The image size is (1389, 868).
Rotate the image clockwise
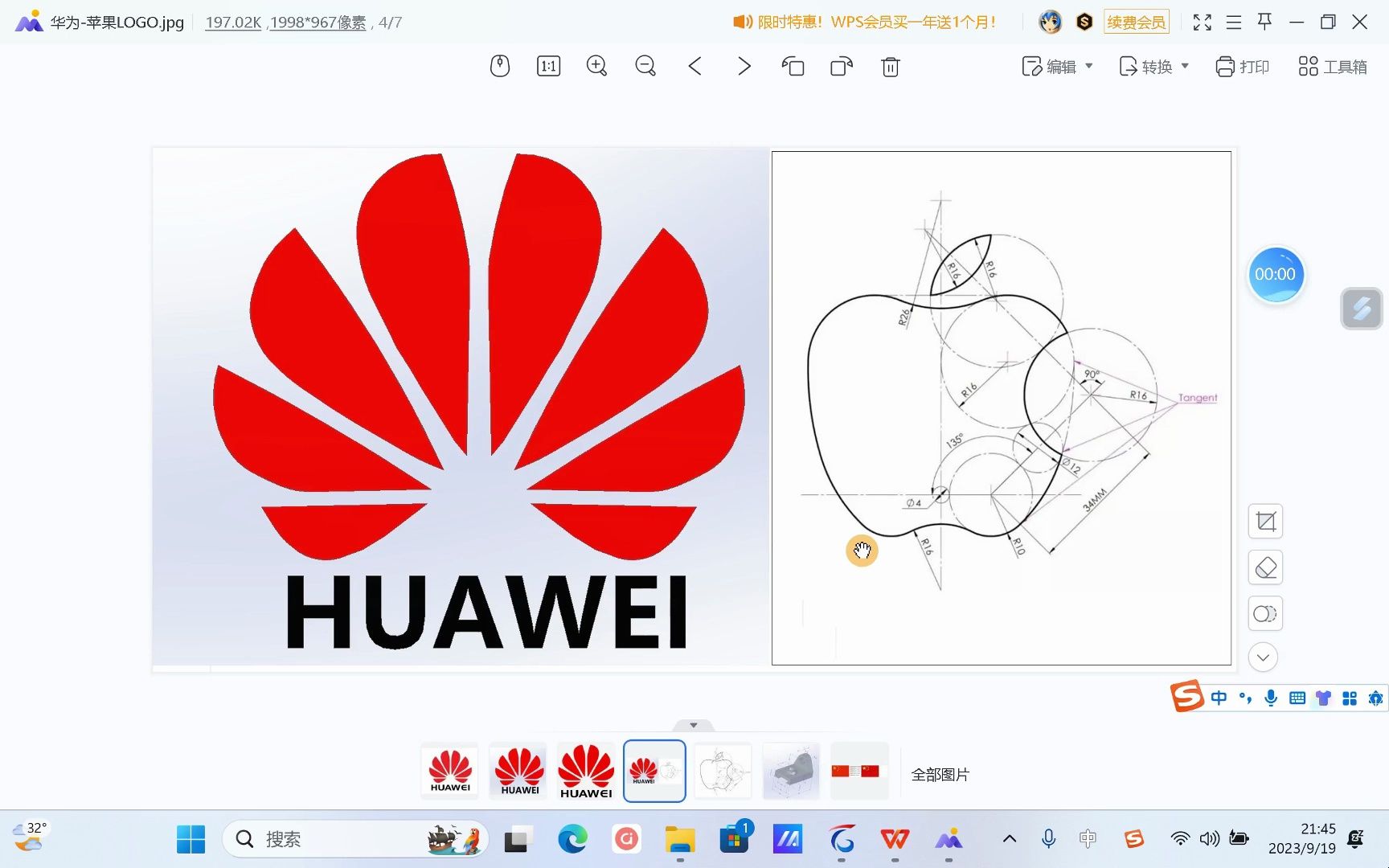click(x=841, y=67)
